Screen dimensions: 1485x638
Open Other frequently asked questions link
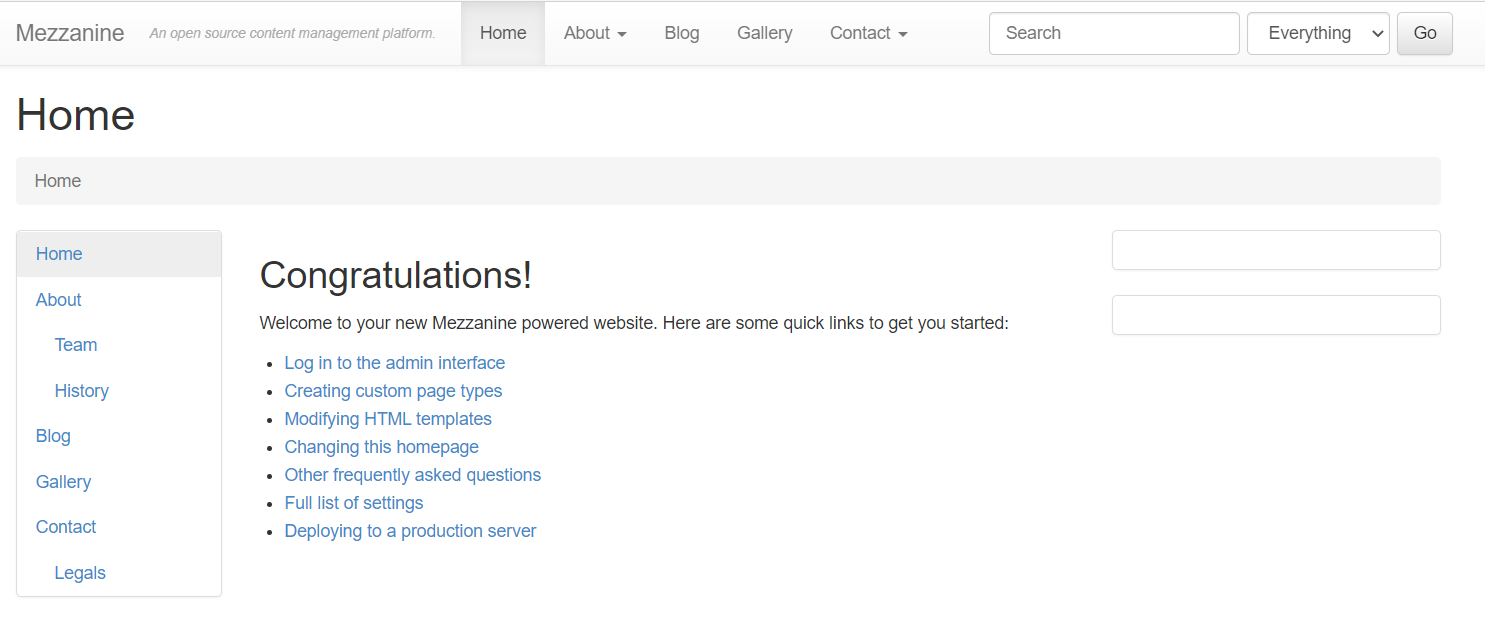[x=413, y=475]
